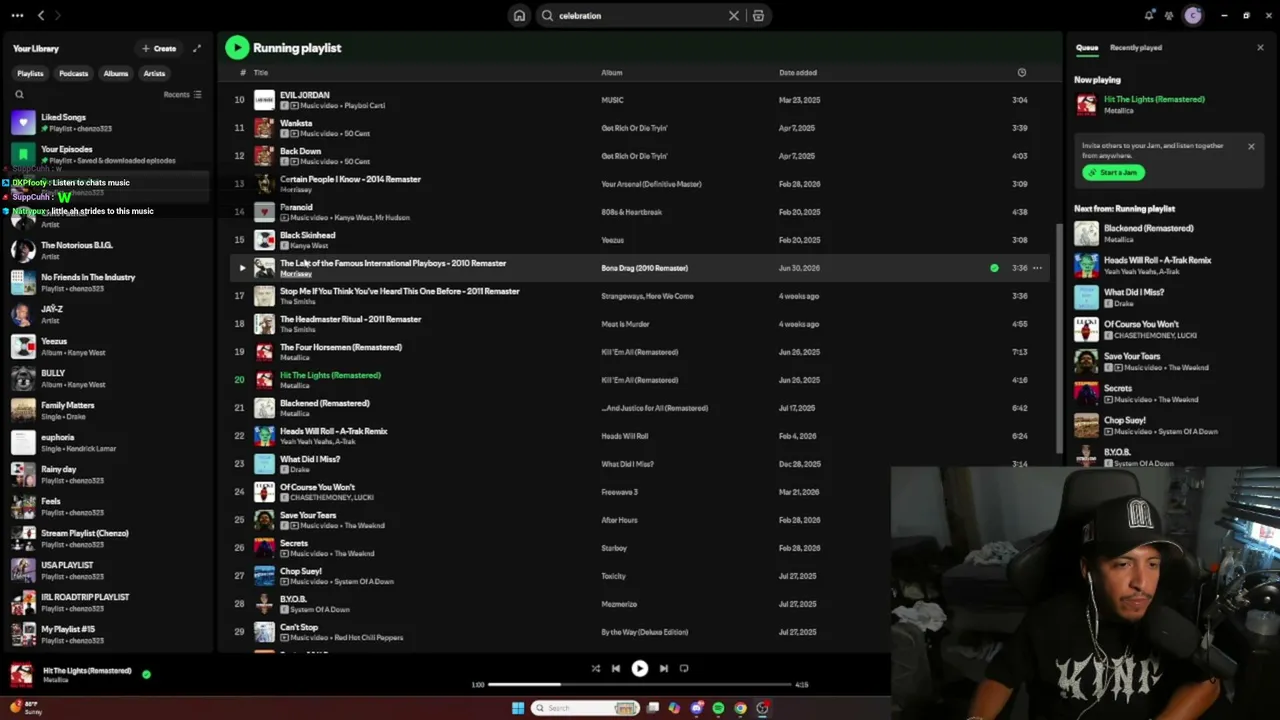Image resolution: width=1280 pixels, height=720 pixels.
Task: Switch to the Recently played tab
Action: [1136, 47]
